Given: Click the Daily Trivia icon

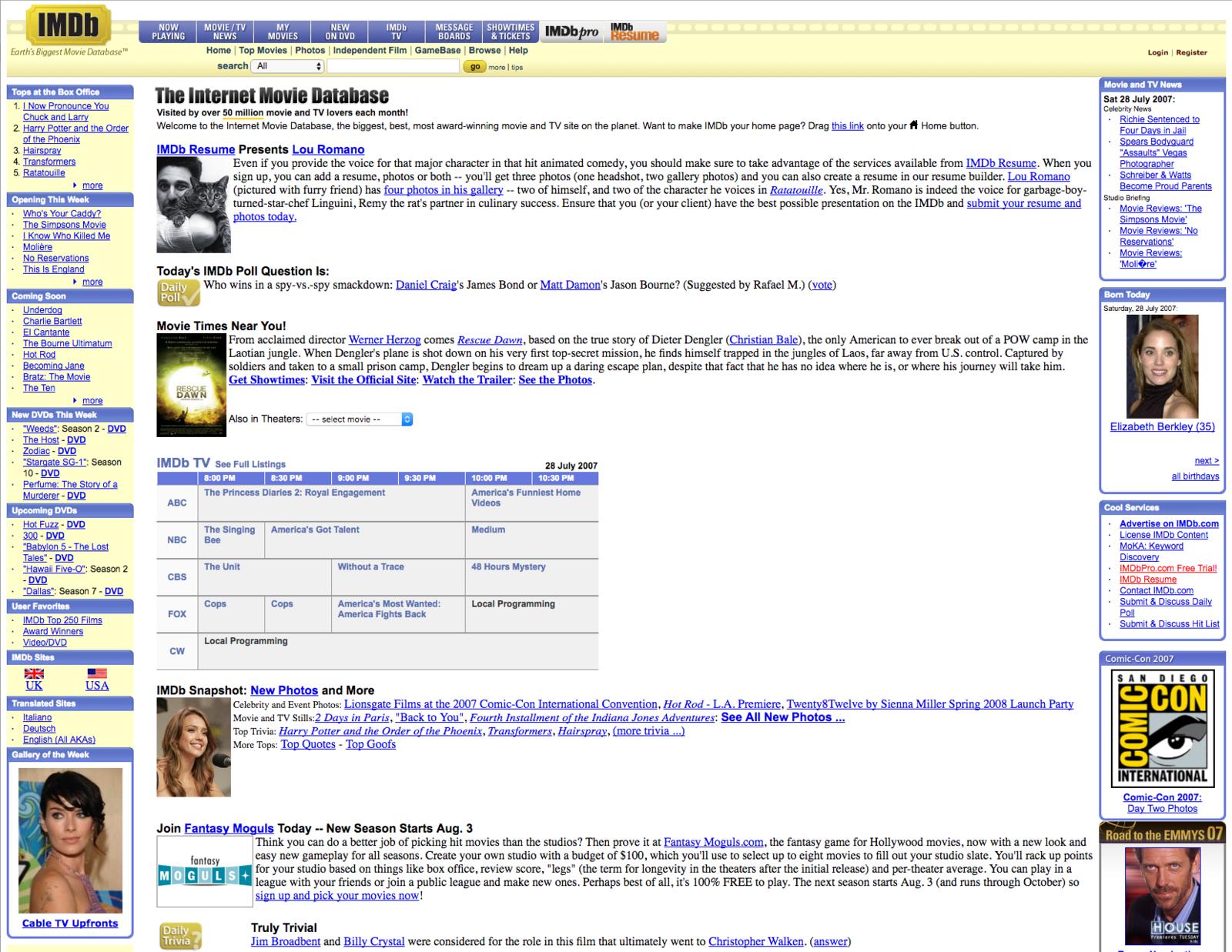Looking at the screenshot, I should click(x=180, y=937).
